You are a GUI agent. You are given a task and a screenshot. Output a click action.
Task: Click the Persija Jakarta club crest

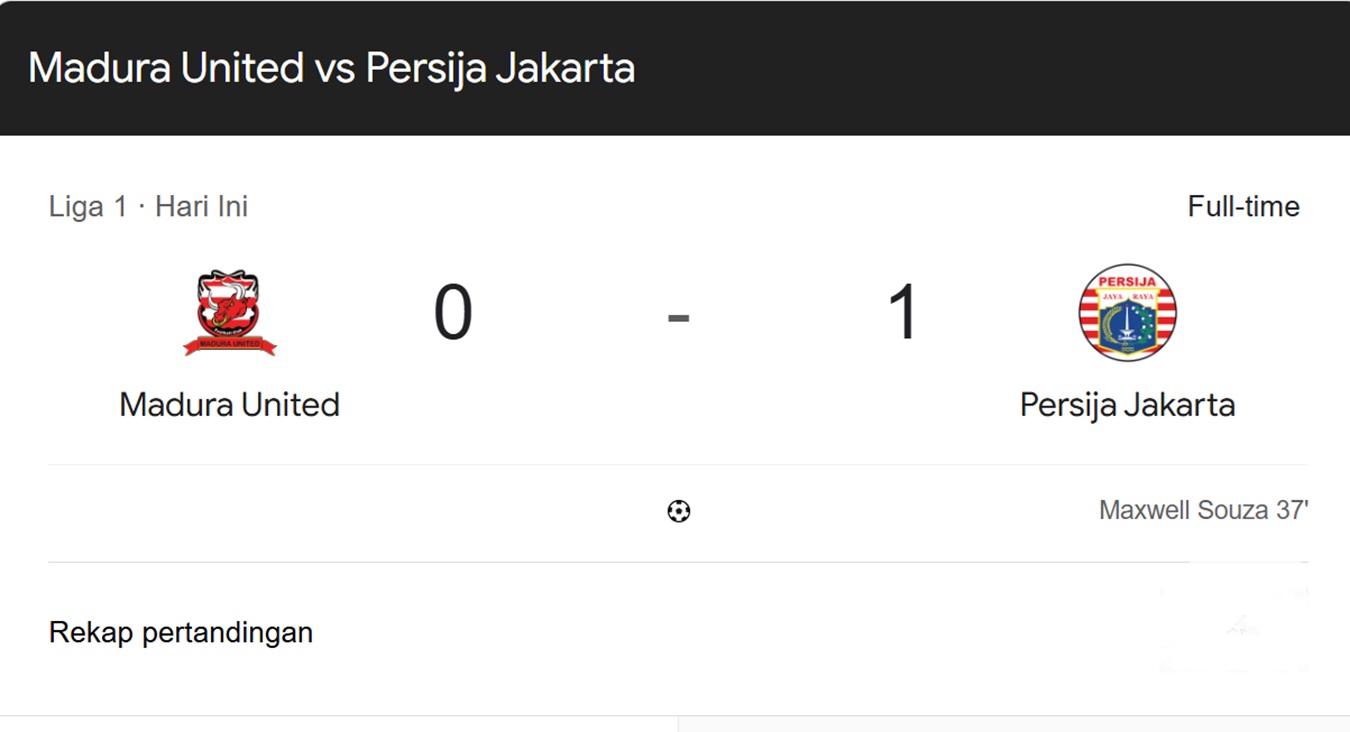1127,313
